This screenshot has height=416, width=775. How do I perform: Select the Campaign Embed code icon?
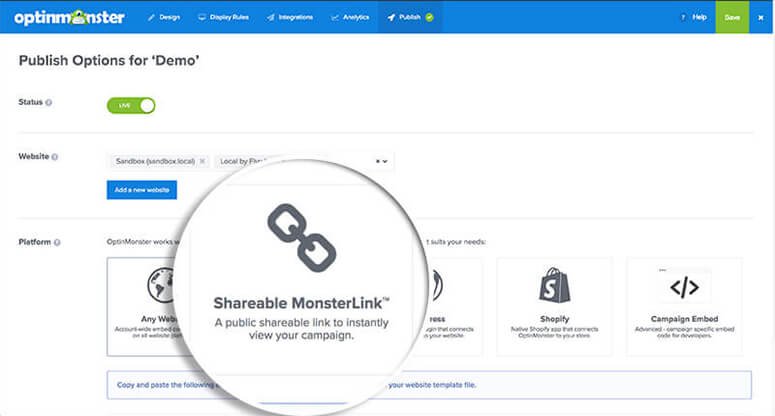pos(684,287)
